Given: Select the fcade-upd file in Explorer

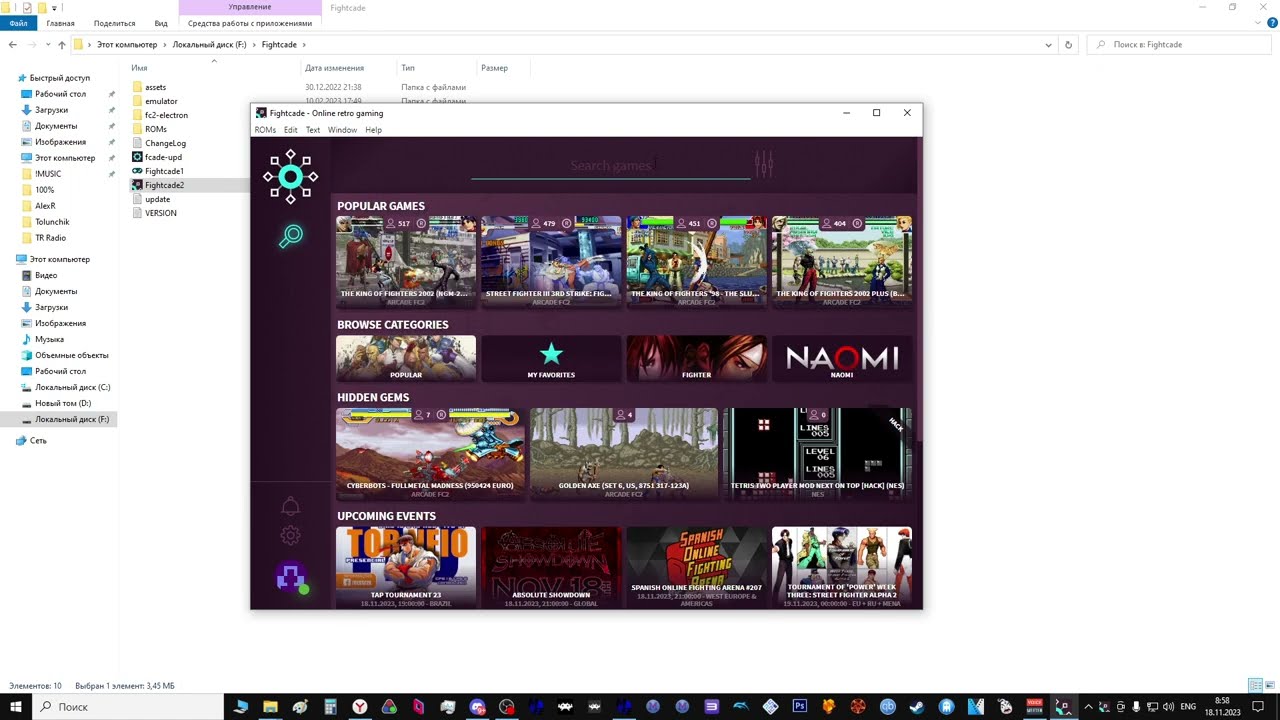Looking at the screenshot, I should pos(163,157).
